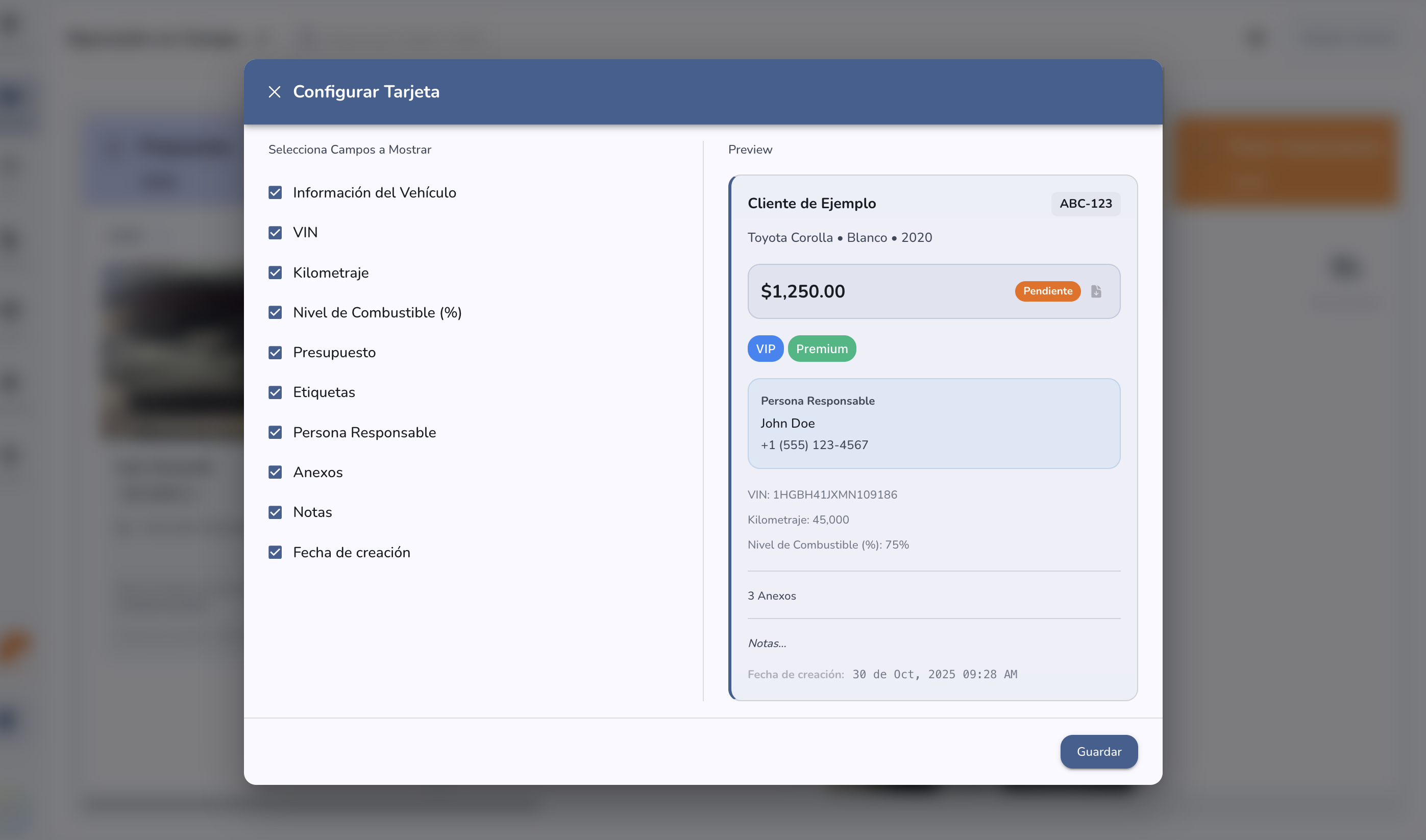Toggle the VIN checkbox
The height and width of the screenshot is (840, 1426).
(275, 233)
